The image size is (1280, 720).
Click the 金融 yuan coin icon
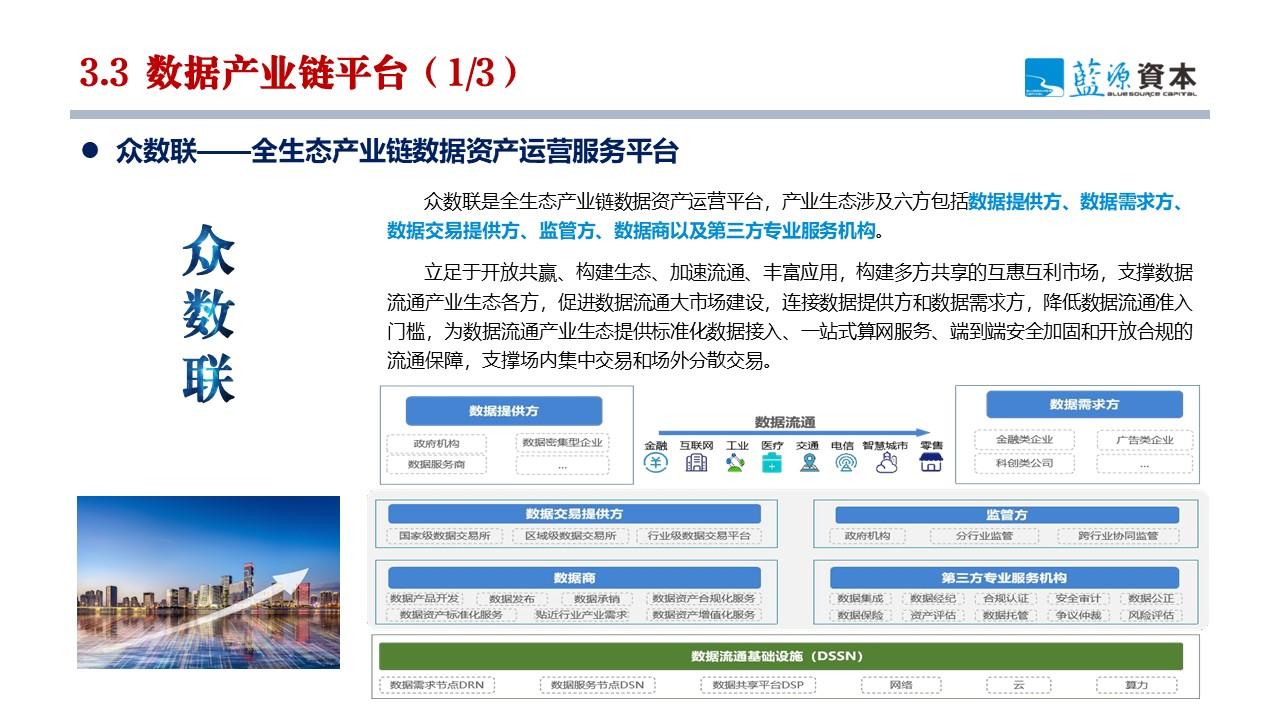pos(655,462)
